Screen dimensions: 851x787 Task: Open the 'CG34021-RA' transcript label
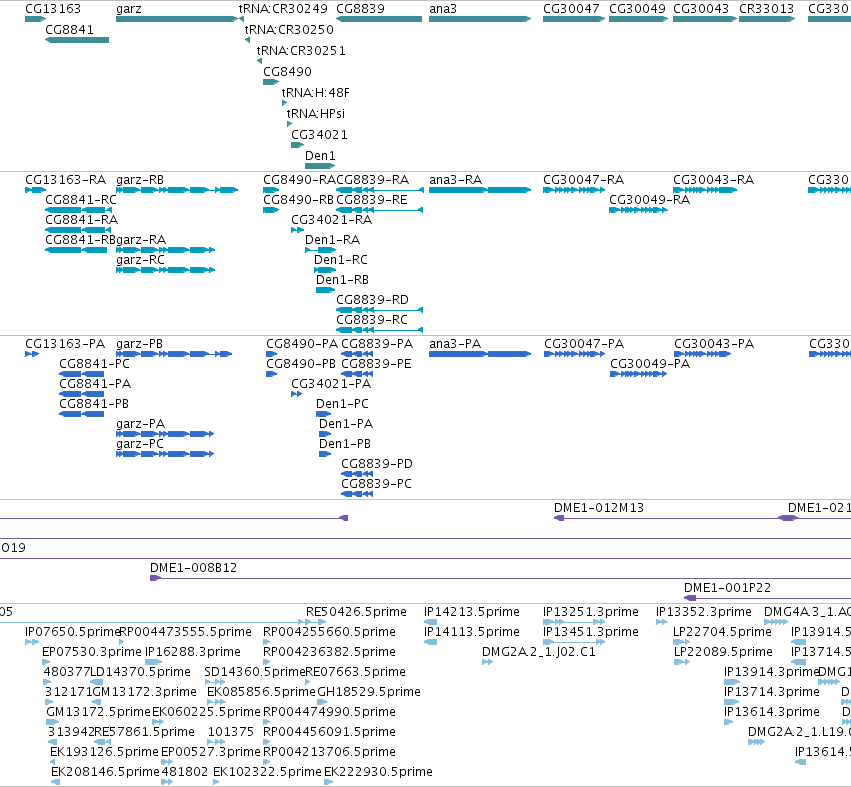pyautogui.click(x=332, y=220)
